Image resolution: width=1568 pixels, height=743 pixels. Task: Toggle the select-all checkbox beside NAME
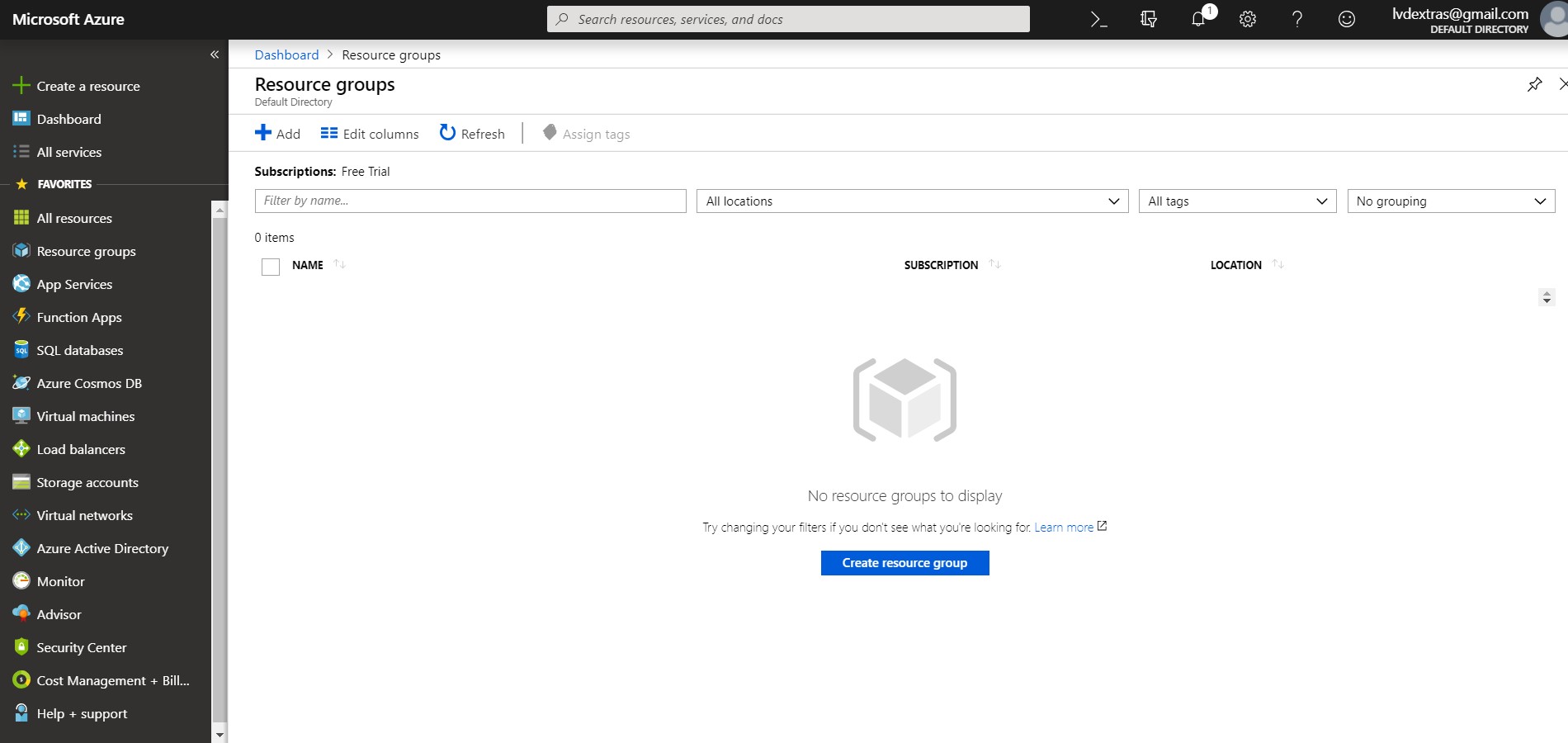(271, 267)
